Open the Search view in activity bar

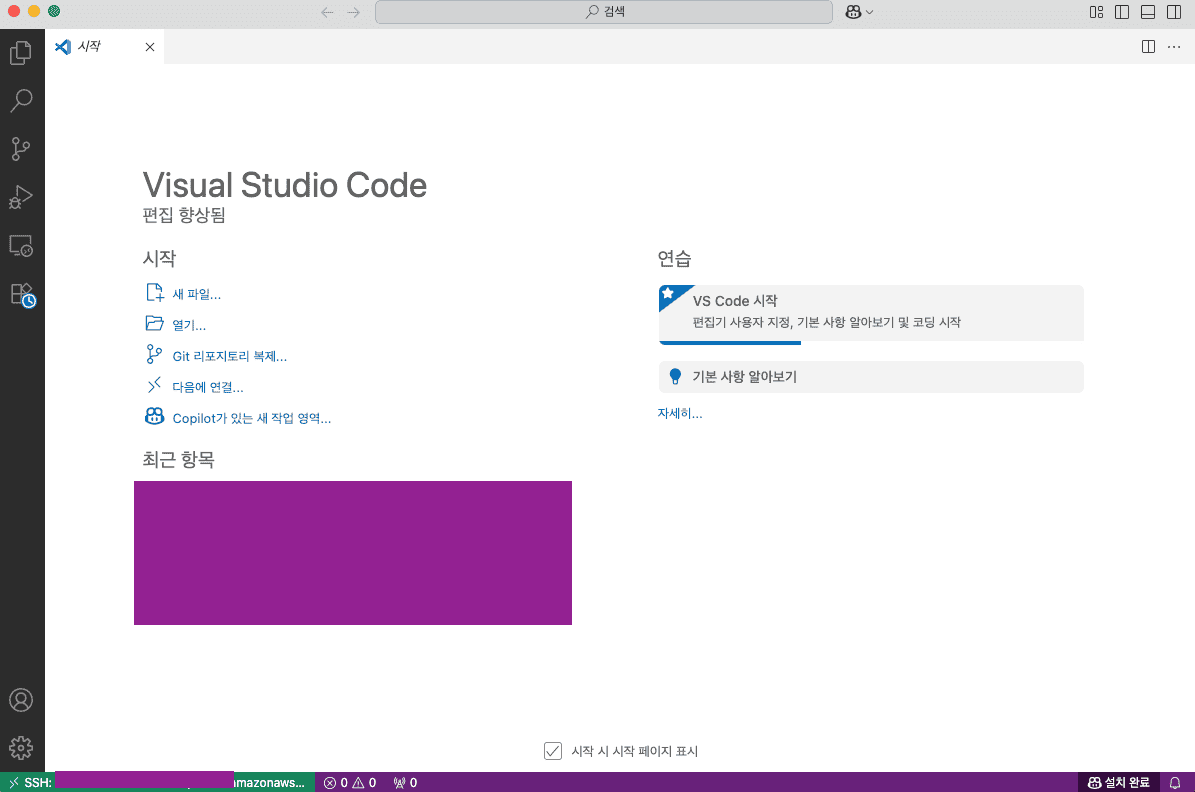point(21,101)
